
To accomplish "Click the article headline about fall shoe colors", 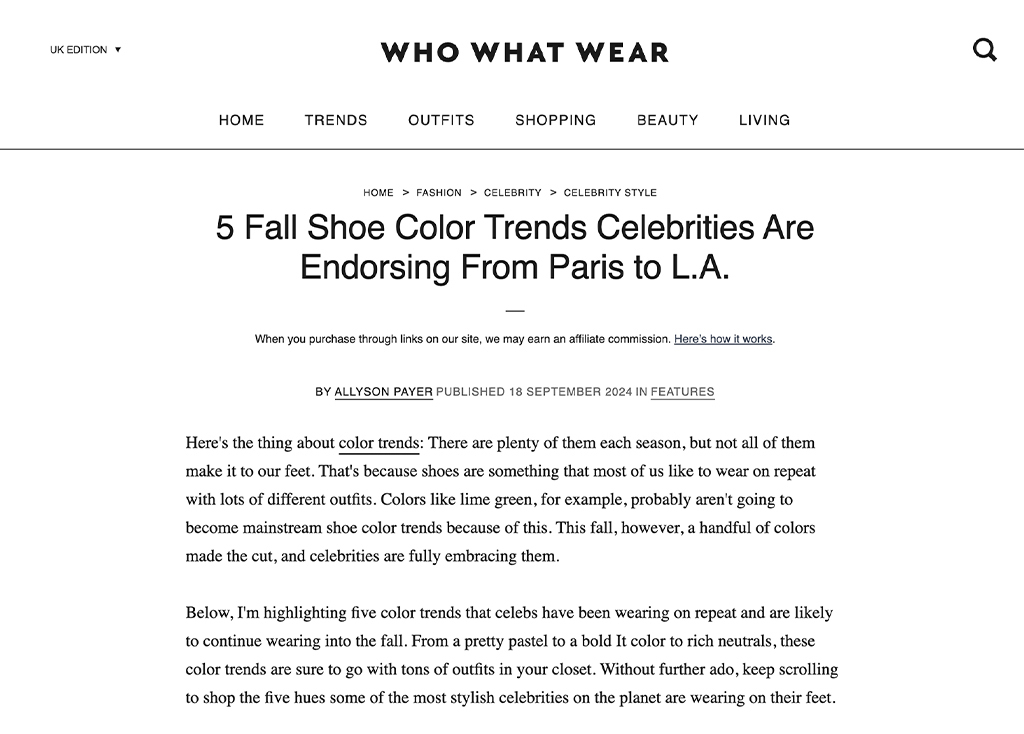I will pos(514,248).
